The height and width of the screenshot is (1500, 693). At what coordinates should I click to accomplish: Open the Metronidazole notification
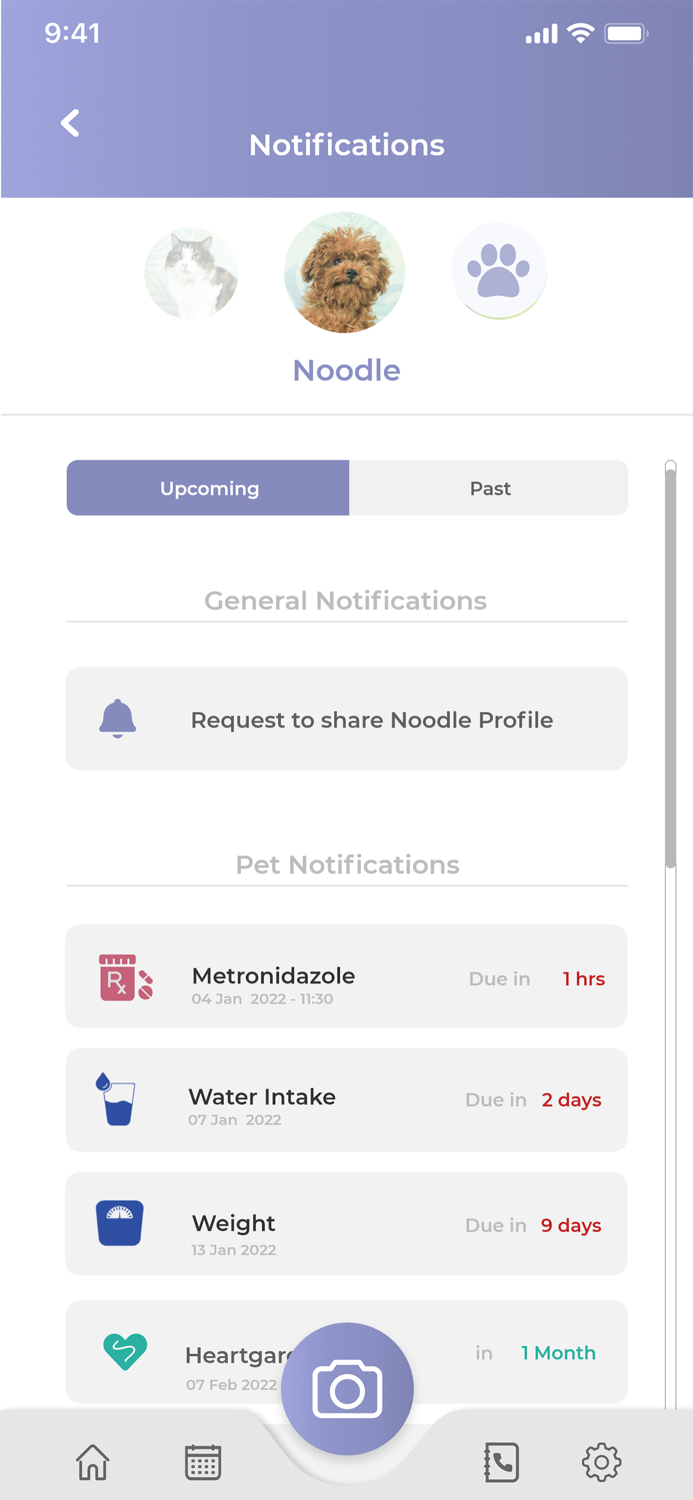click(x=346, y=975)
